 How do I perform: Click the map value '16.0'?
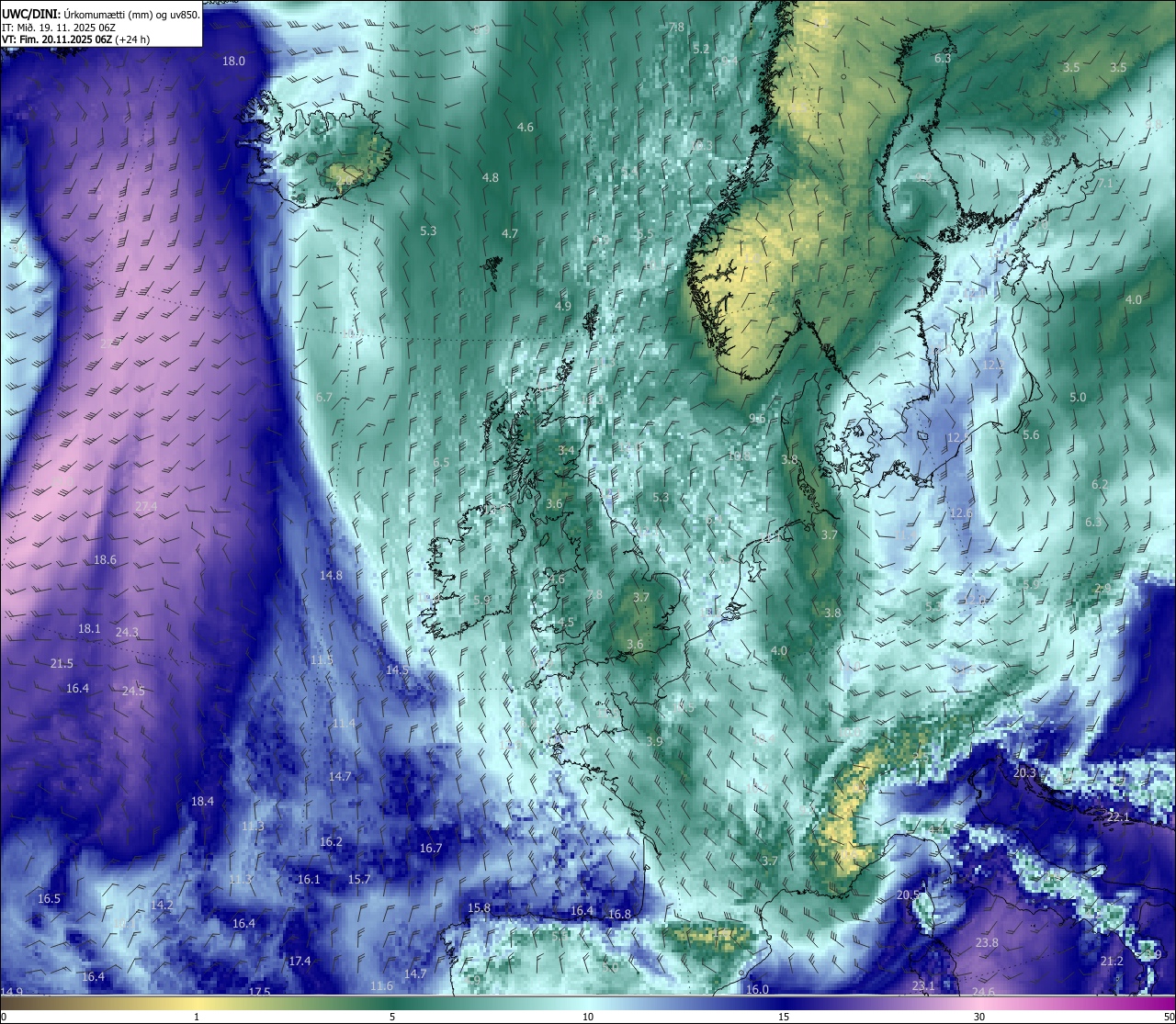click(x=757, y=990)
